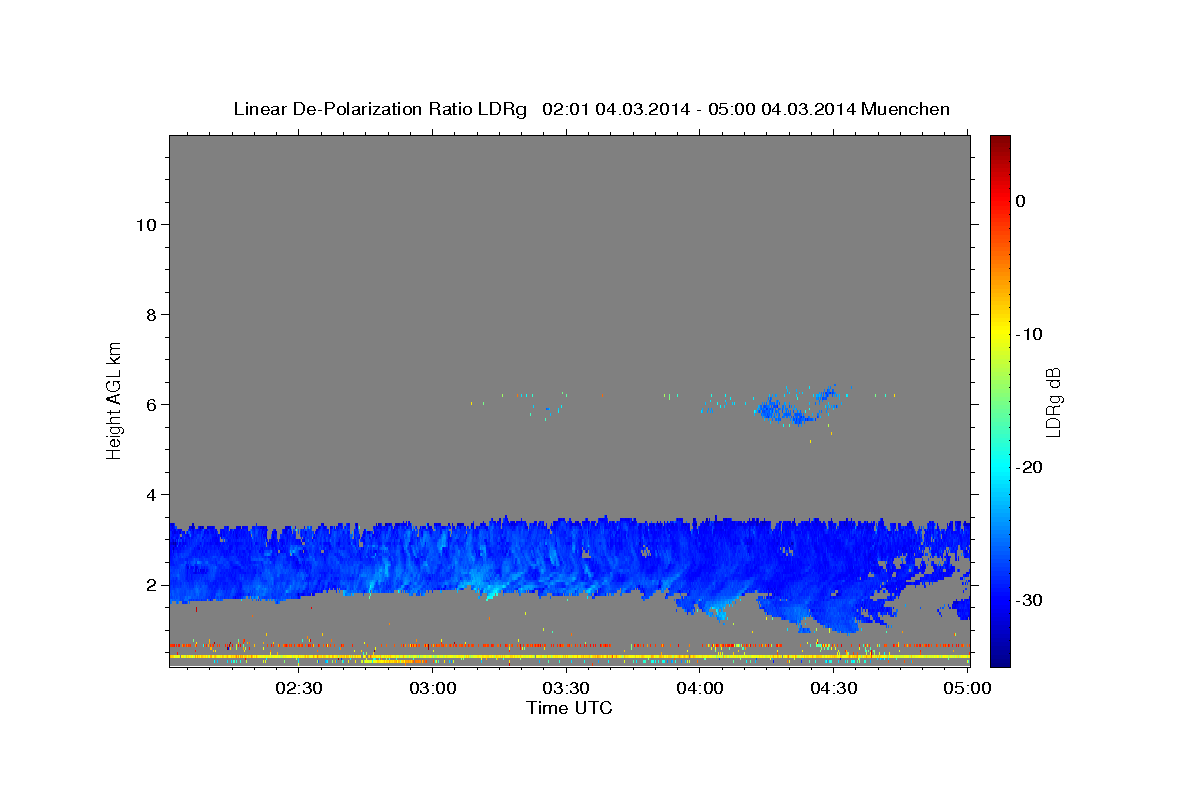Select the 05:00 time tick label

pos(967,688)
